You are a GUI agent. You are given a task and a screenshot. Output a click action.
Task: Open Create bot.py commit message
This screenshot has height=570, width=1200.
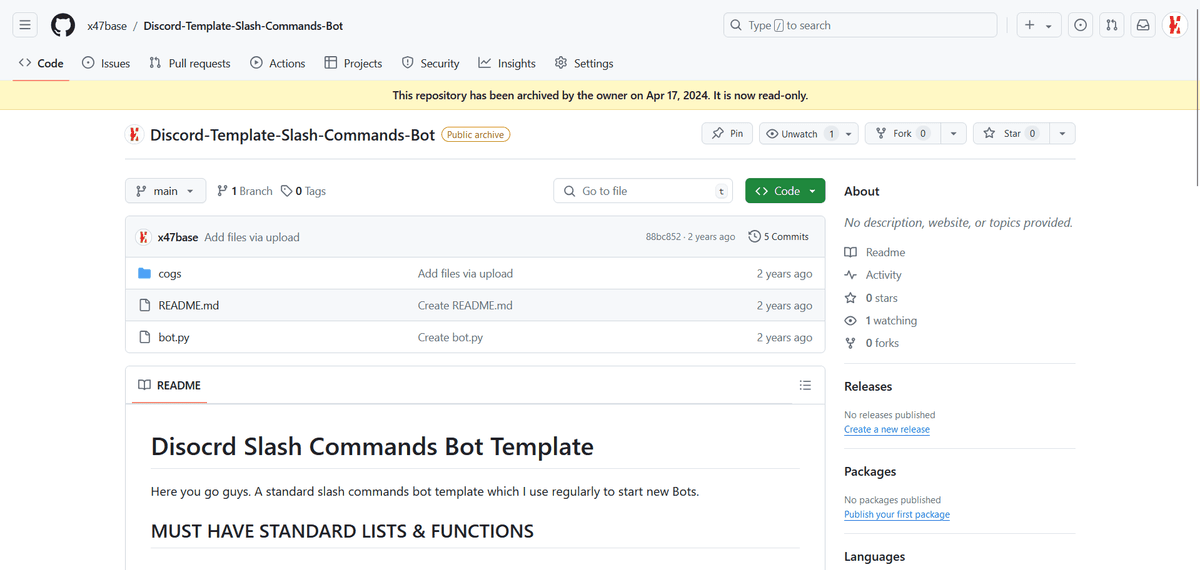[x=450, y=337]
